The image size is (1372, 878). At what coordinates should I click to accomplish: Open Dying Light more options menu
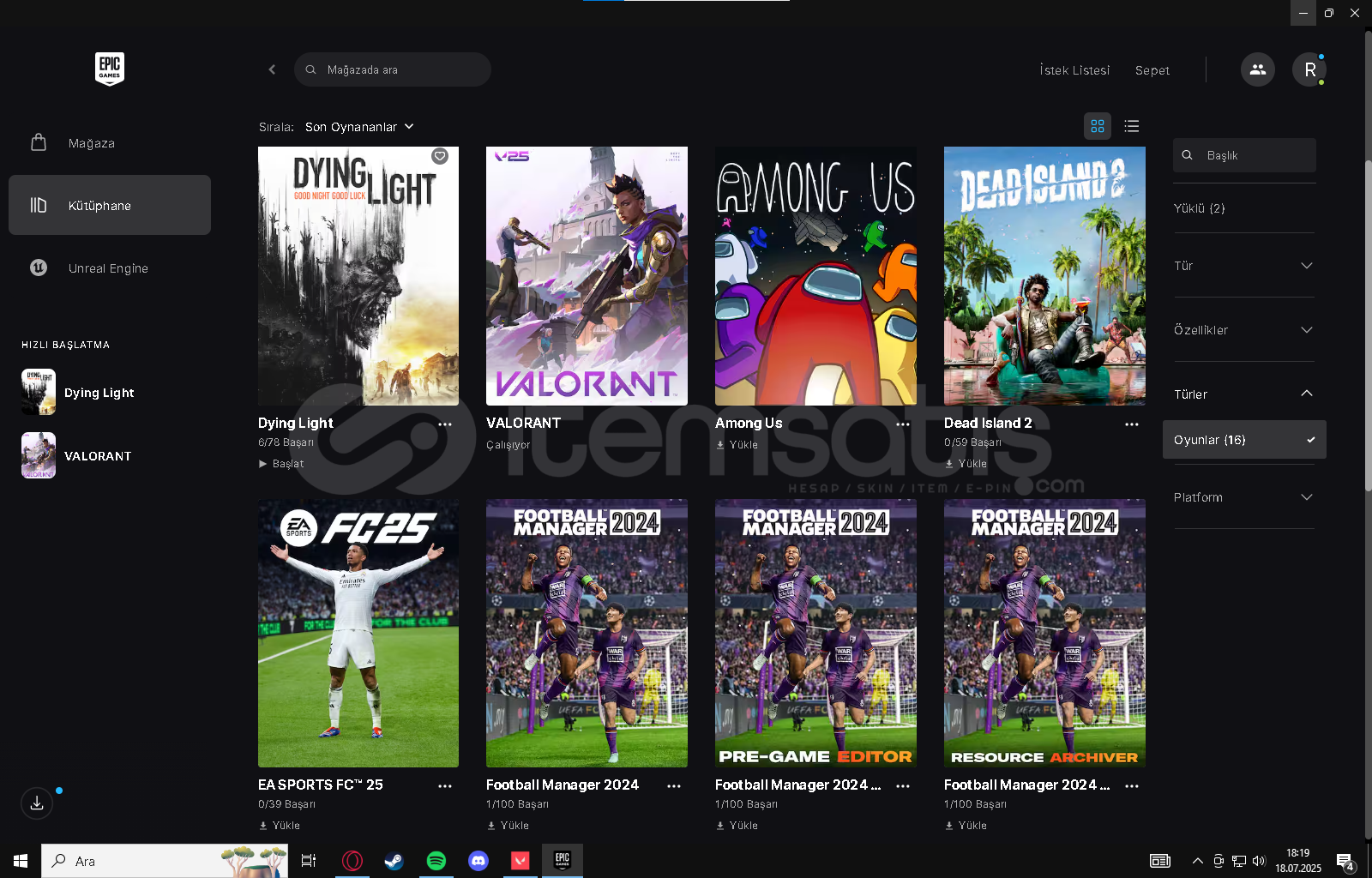pyautogui.click(x=445, y=424)
